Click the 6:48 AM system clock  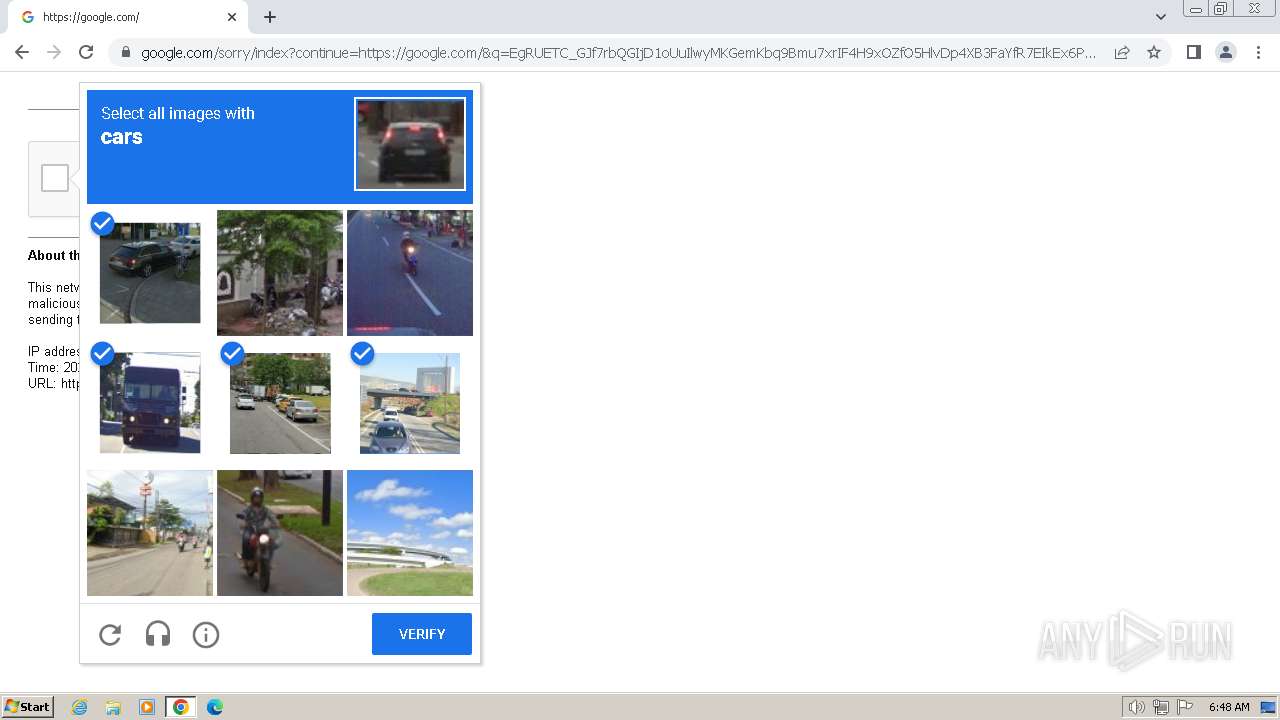(x=1229, y=707)
